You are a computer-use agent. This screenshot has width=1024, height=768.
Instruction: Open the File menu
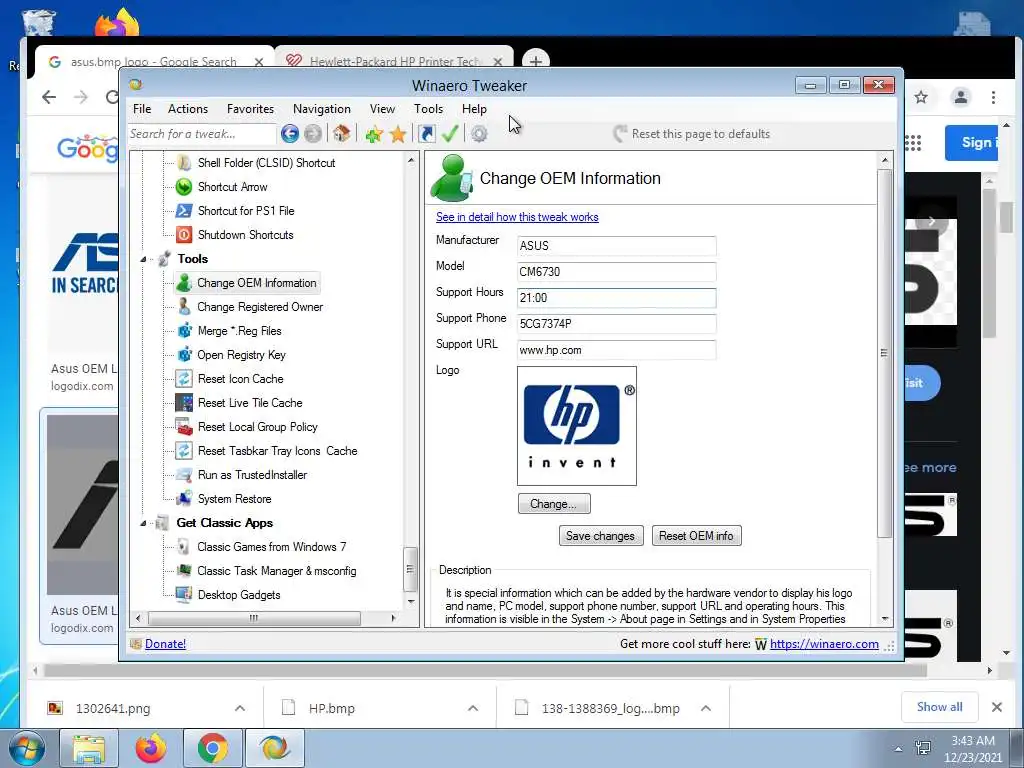142,109
